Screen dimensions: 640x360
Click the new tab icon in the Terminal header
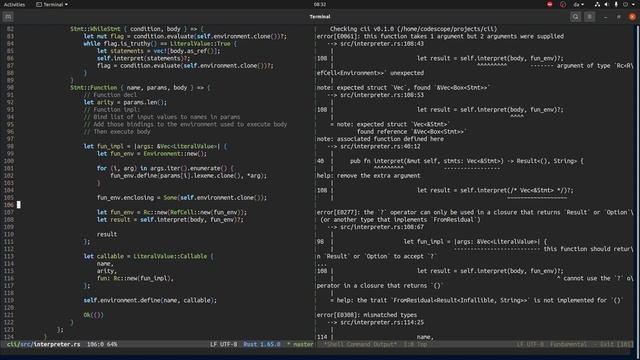click(8, 17)
